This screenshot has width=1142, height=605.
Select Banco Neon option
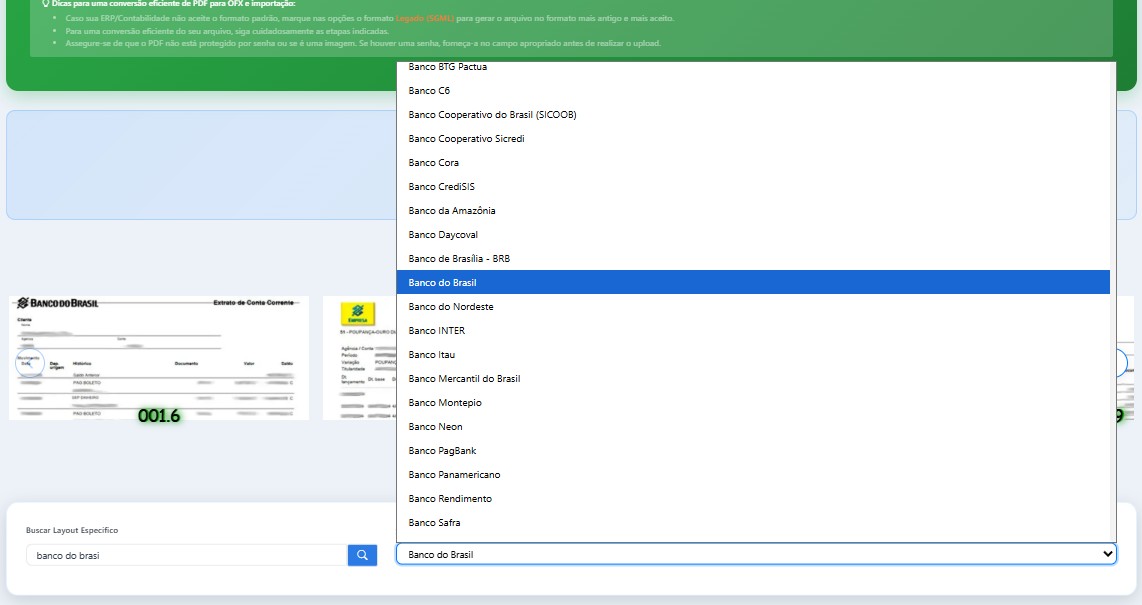coord(753,427)
